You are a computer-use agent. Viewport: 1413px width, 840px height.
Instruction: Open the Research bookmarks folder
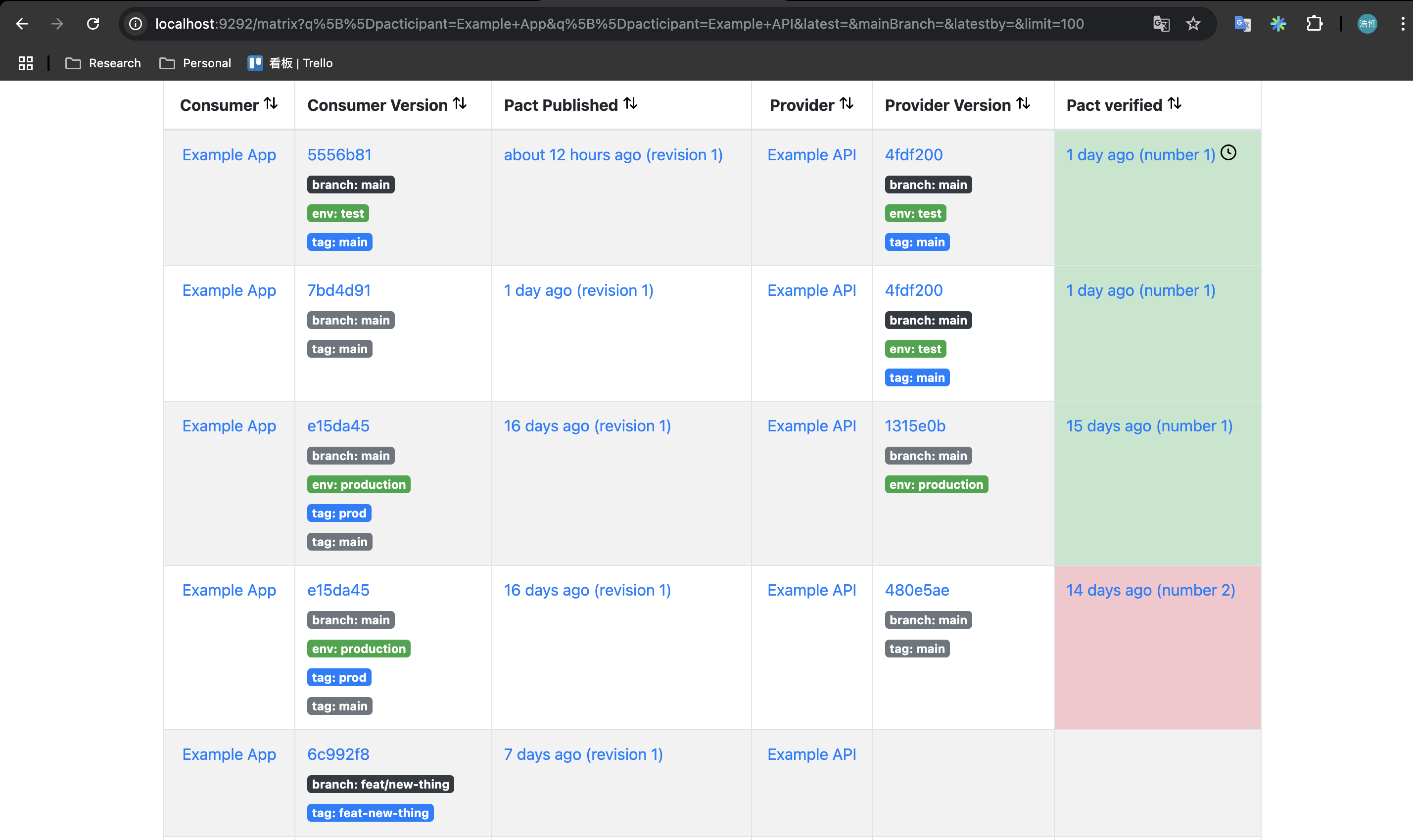pos(103,63)
